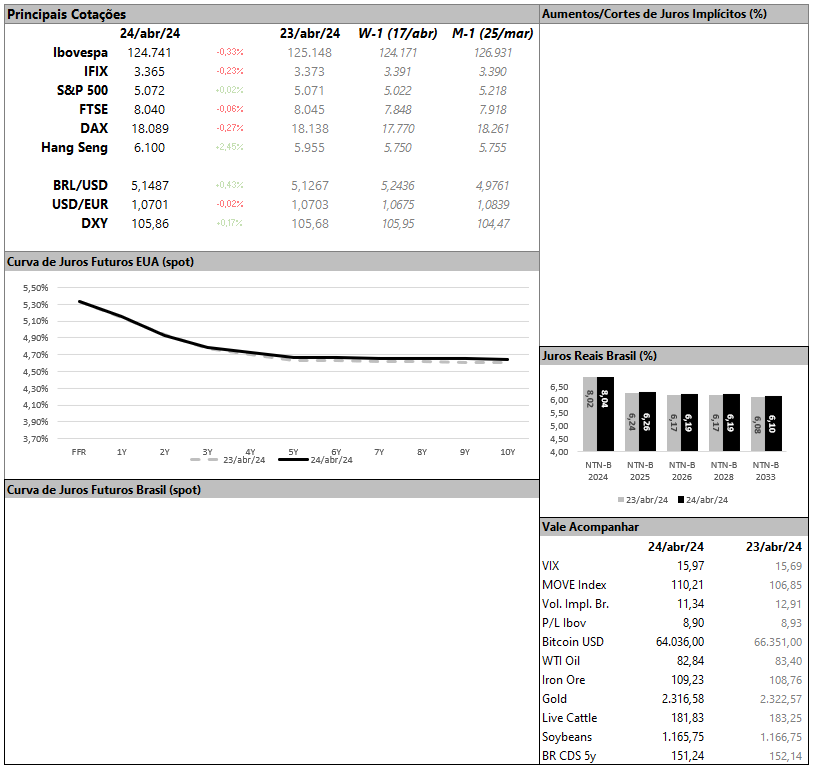Click the Hang Seng percentage change +2,45%

click(x=229, y=147)
